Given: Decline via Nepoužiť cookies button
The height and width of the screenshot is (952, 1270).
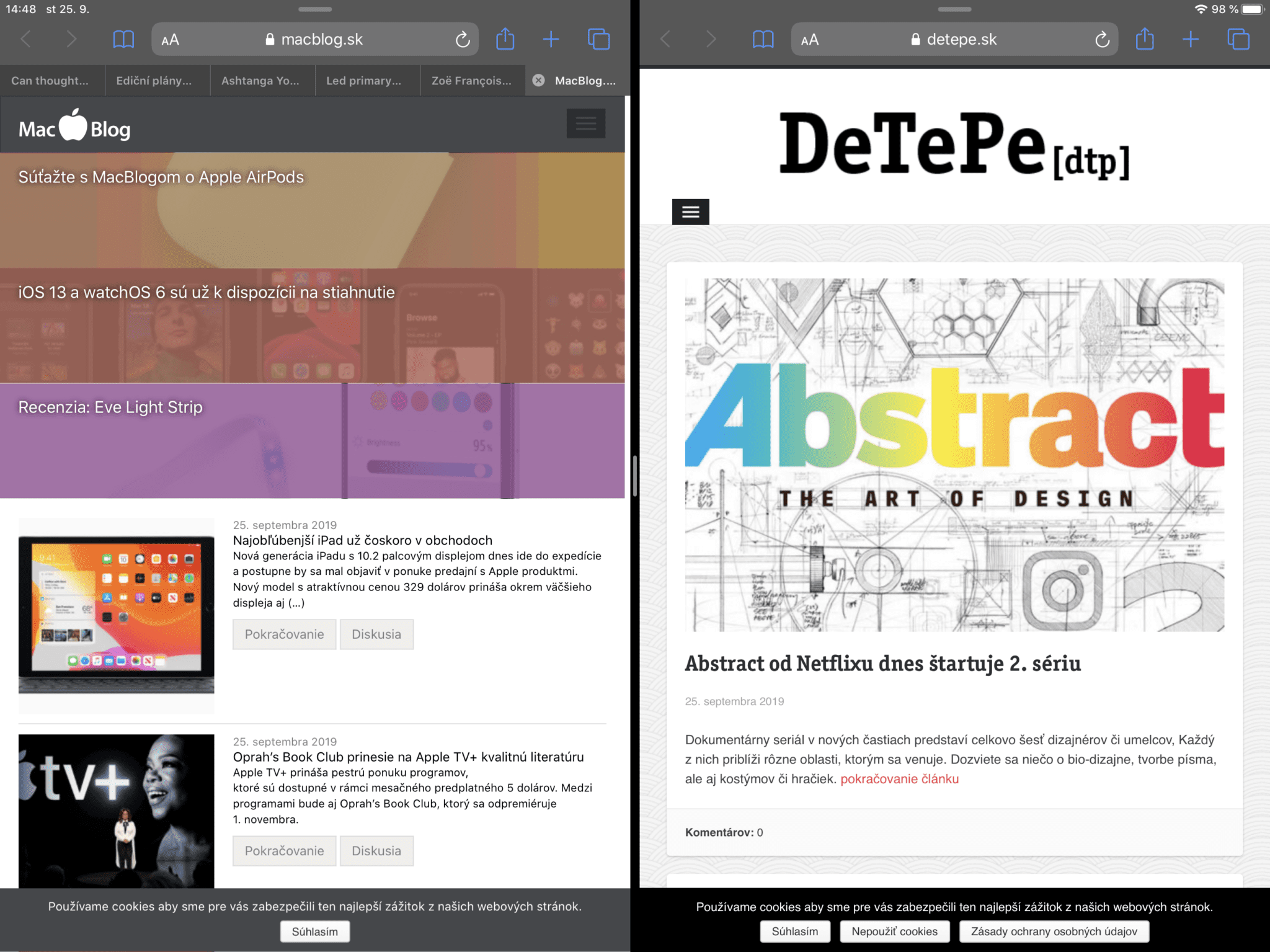Looking at the screenshot, I should tap(894, 932).
